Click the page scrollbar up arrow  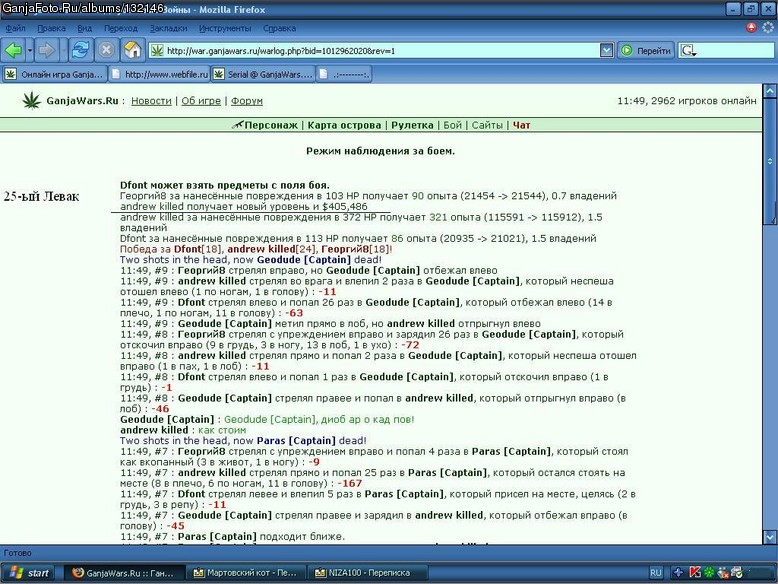770,91
